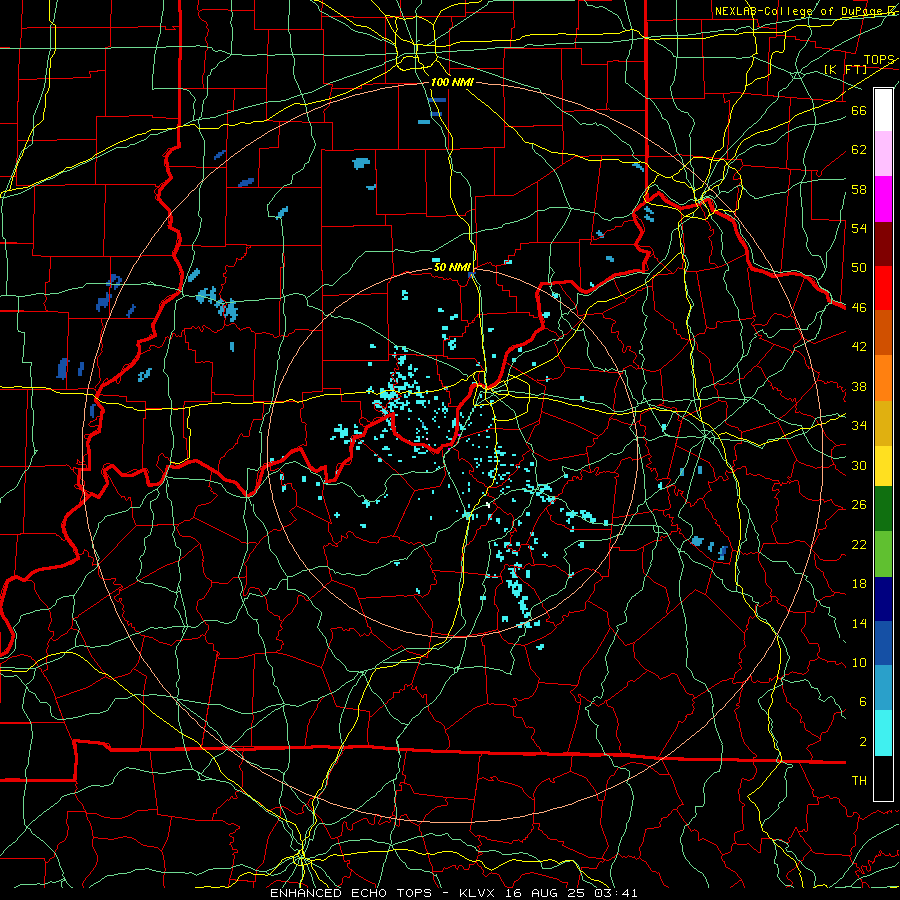The height and width of the screenshot is (900, 900).
Task: Click the "2" legend value
Action: 862,742
